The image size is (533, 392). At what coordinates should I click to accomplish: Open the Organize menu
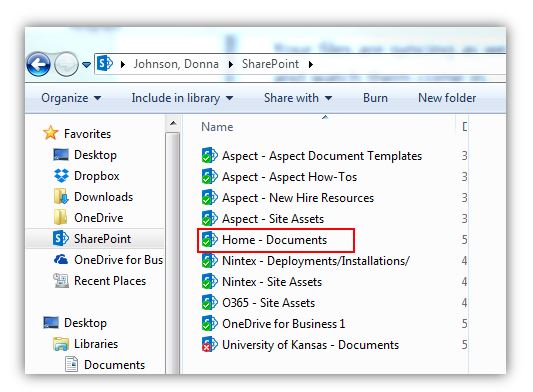pyautogui.click(x=71, y=98)
